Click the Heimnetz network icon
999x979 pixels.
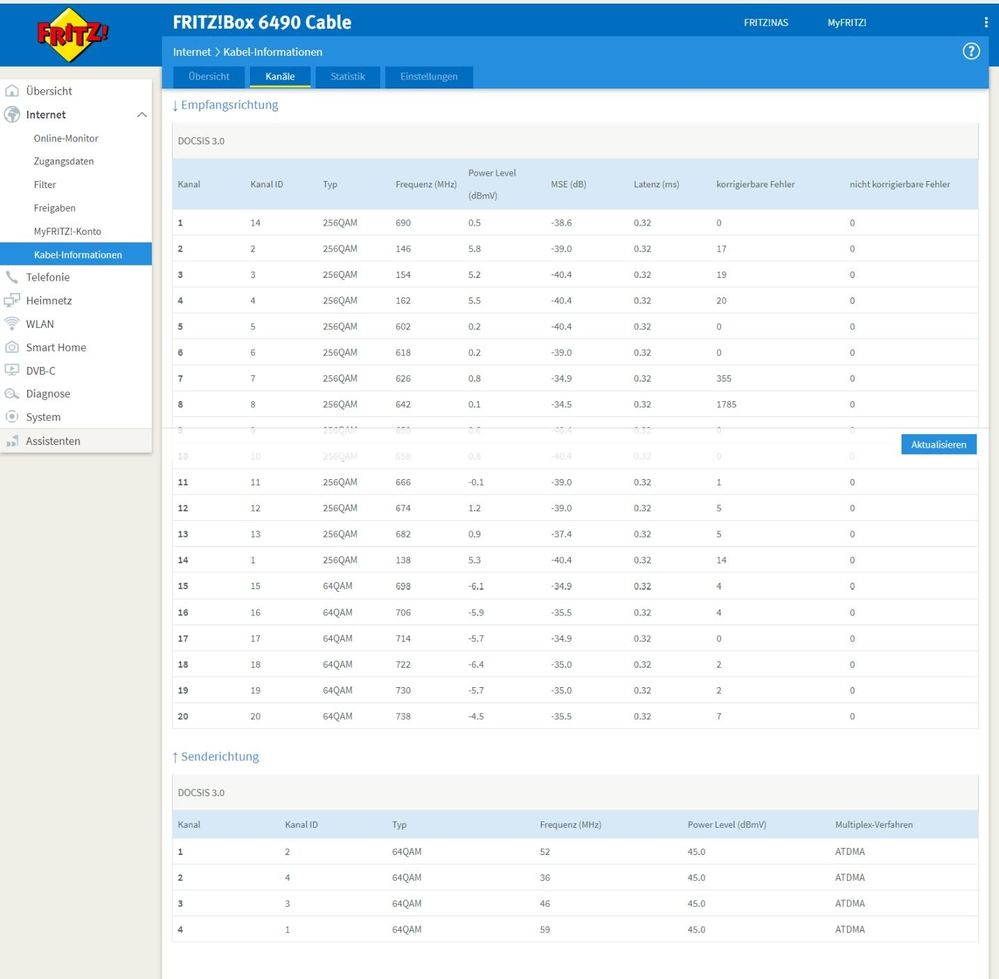(12, 300)
